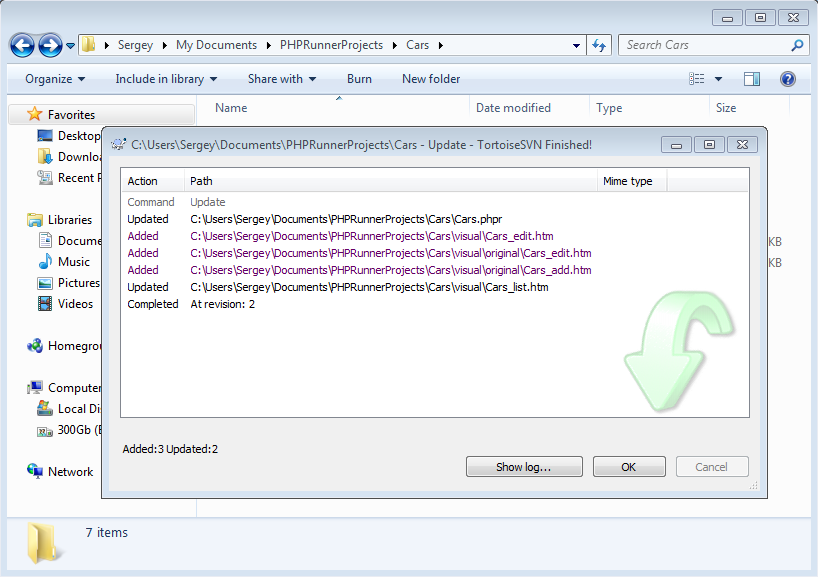Viewport: 818px width, 577px height.
Task: Click the folder icon in address bar
Action: point(89,44)
